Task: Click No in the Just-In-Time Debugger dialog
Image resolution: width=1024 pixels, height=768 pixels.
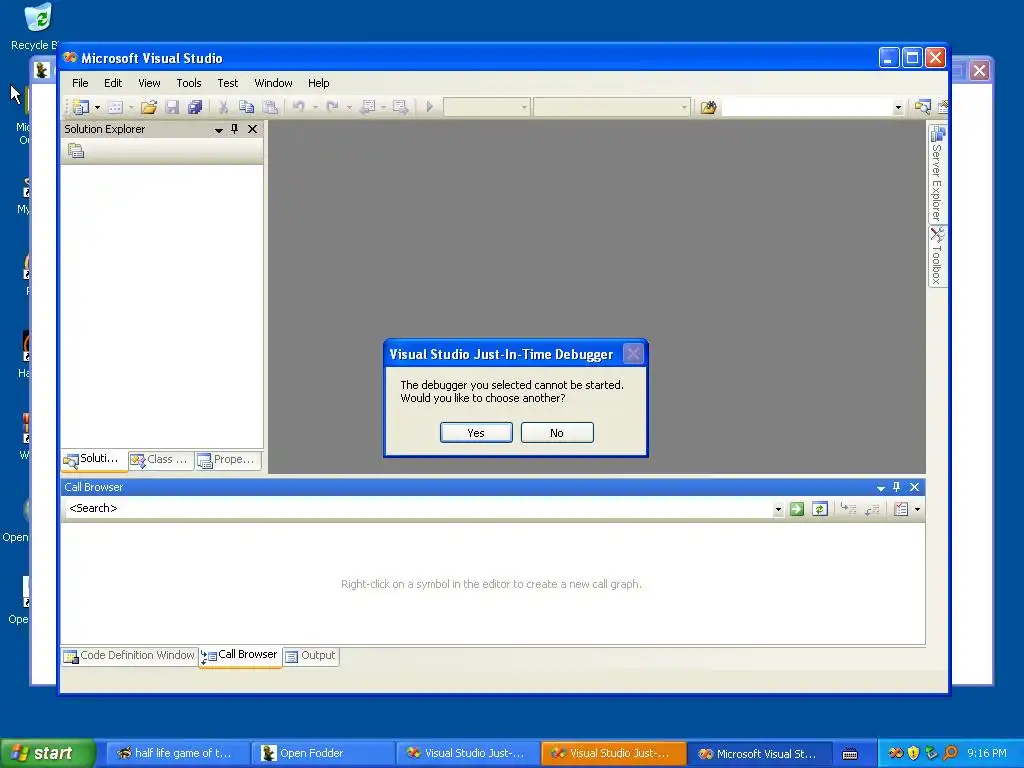Action: [x=557, y=432]
